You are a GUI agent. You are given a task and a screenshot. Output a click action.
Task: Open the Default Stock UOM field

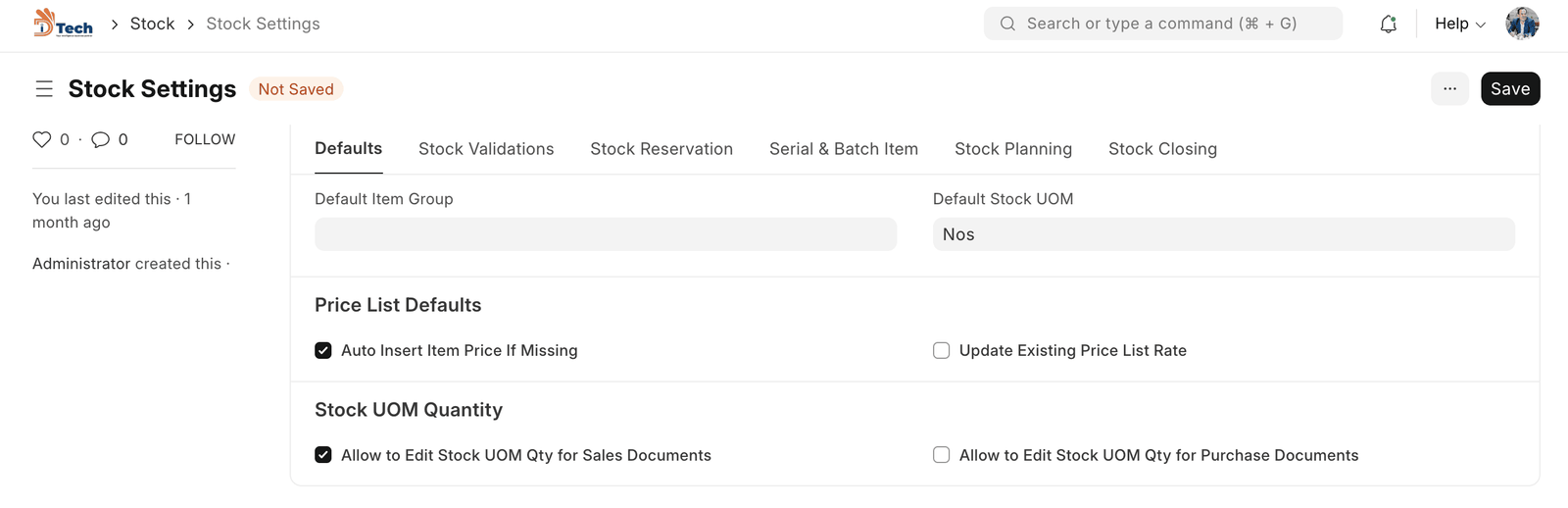pos(1223,234)
